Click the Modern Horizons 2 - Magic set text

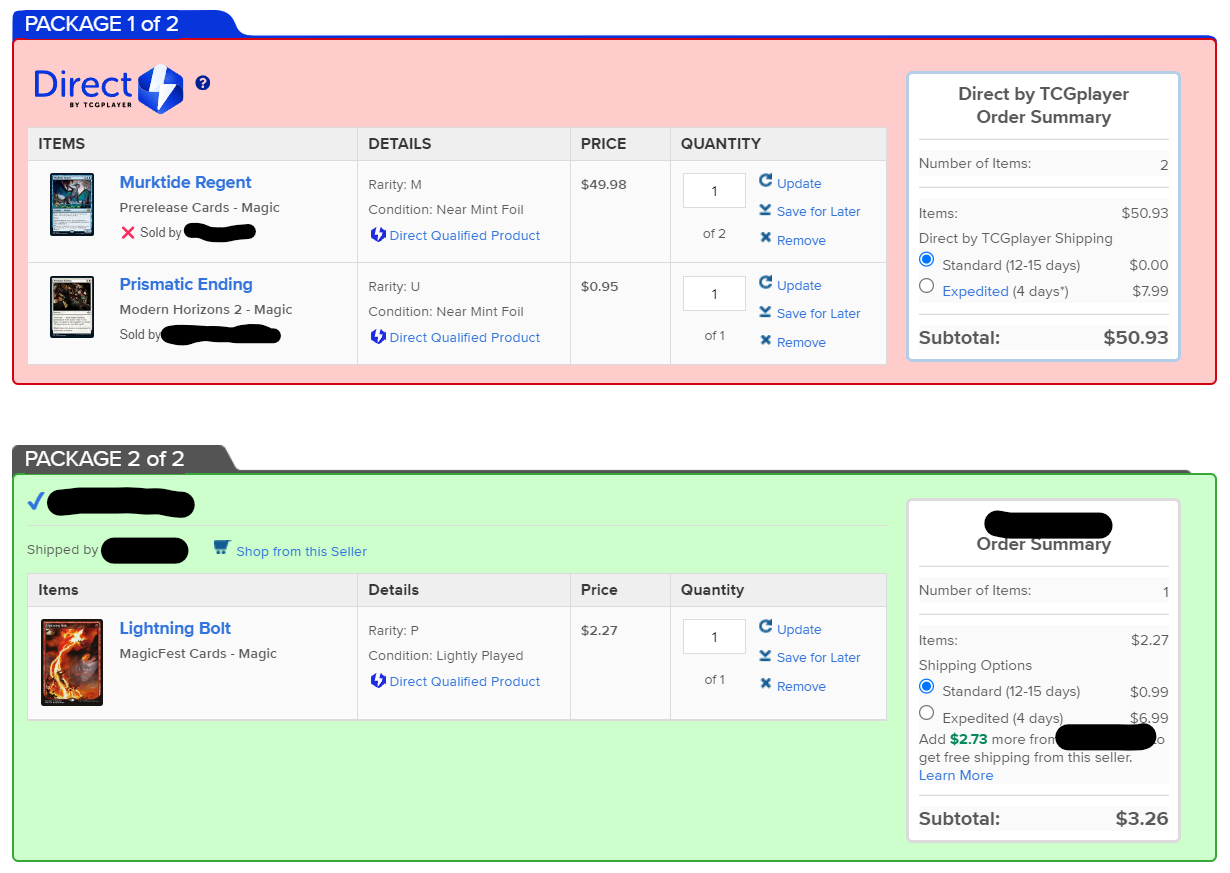tap(205, 309)
